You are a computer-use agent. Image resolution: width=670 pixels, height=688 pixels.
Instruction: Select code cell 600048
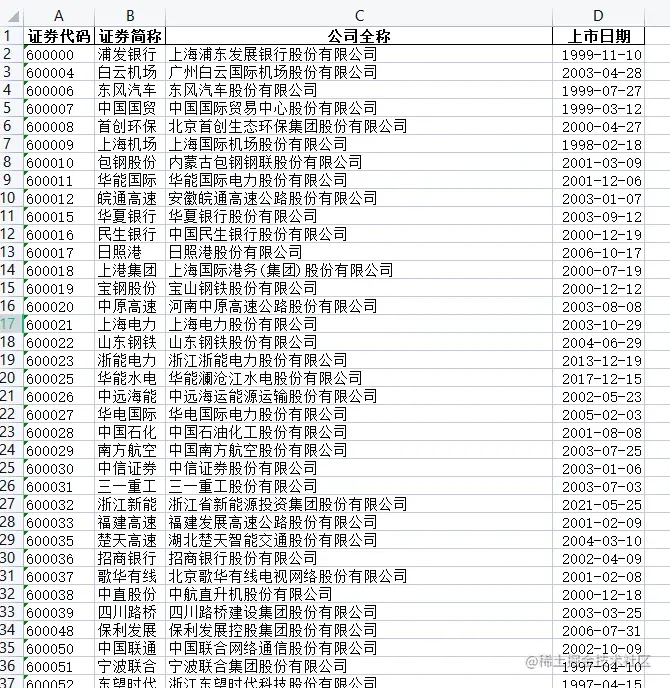[59, 630]
